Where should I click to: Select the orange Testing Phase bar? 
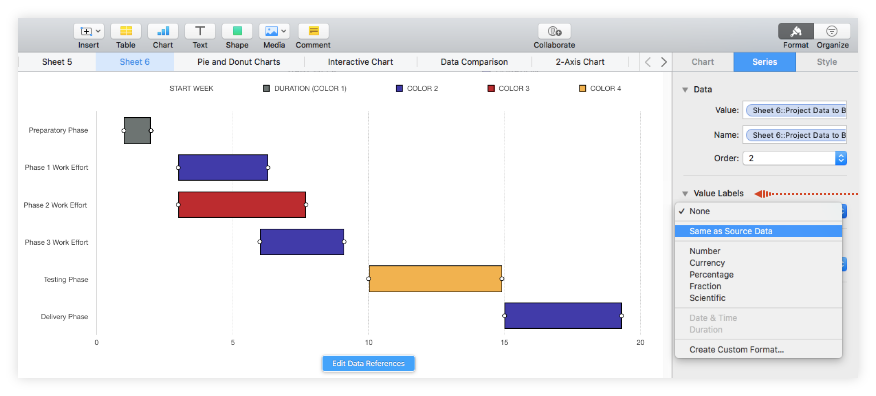pos(435,279)
